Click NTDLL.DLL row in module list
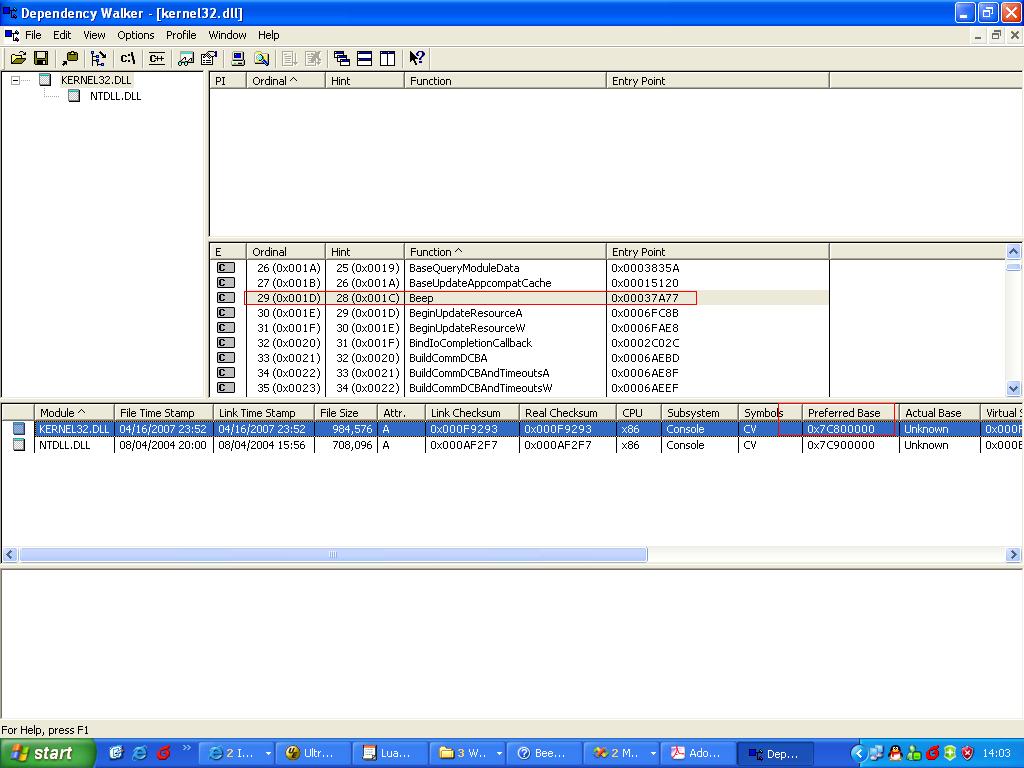Image resolution: width=1024 pixels, height=768 pixels. (x=512, y=445)
